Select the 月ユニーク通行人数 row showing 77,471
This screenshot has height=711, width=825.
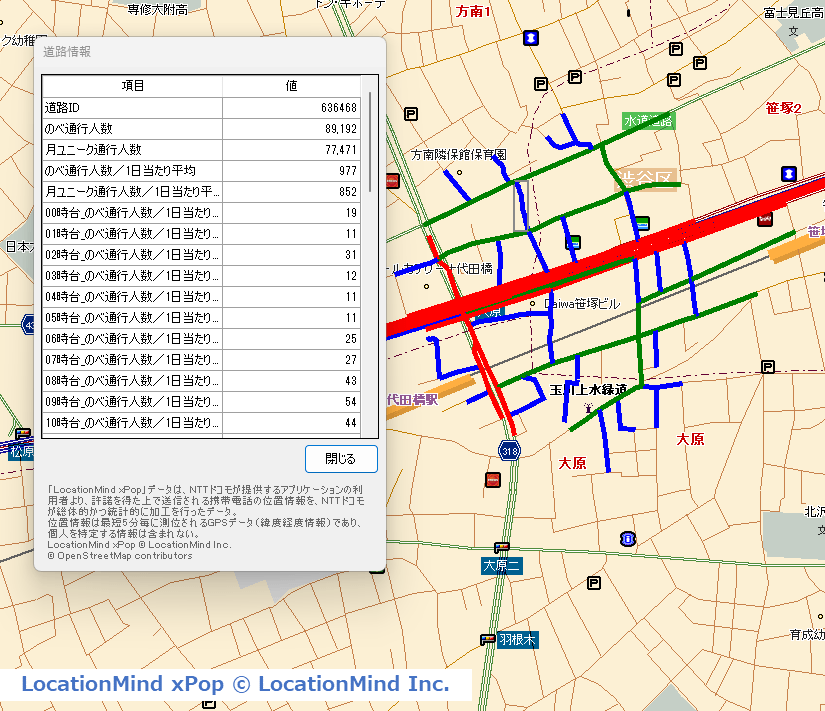click(x=200, y=150)
